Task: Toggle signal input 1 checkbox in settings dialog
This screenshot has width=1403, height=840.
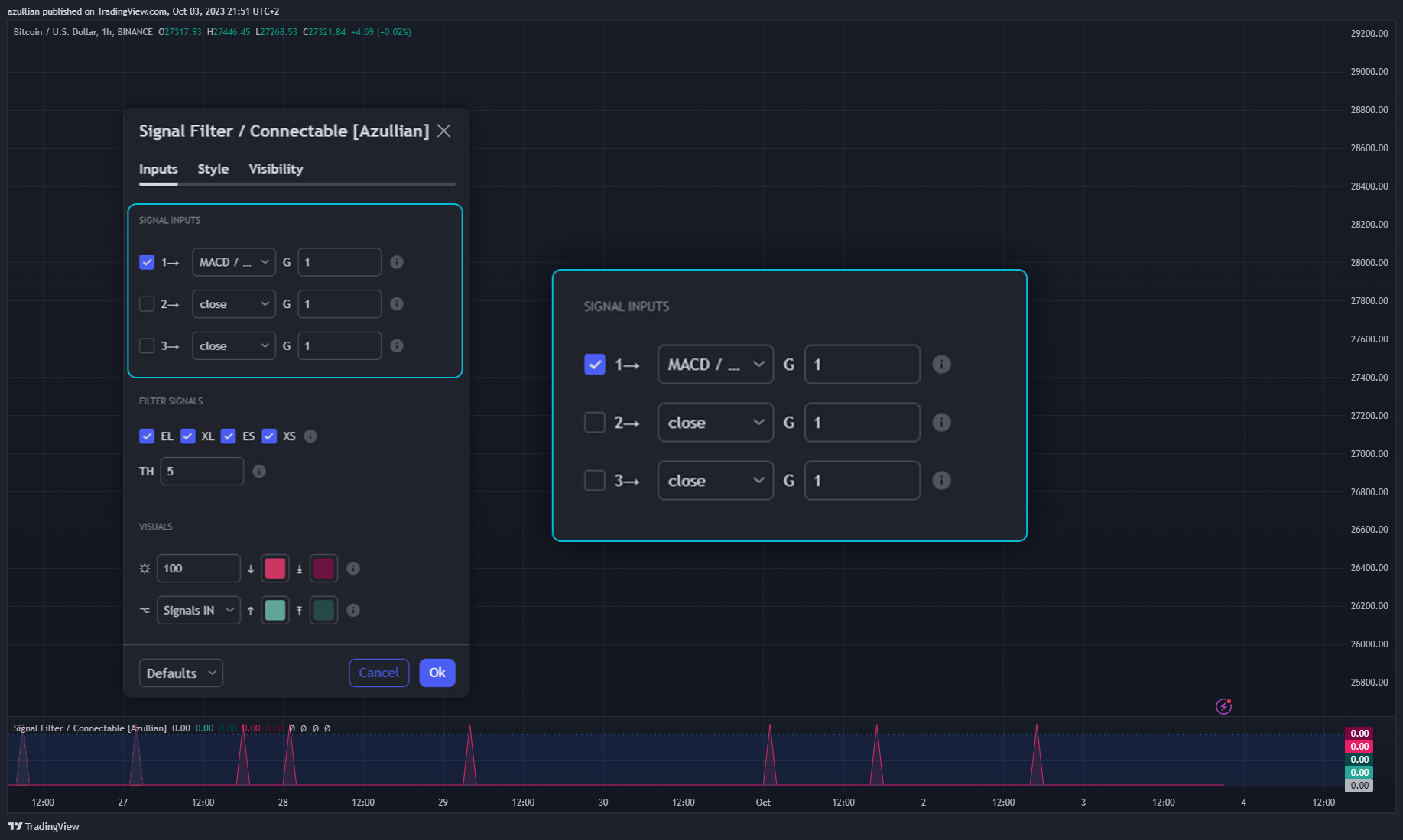Action: point(147,262)
